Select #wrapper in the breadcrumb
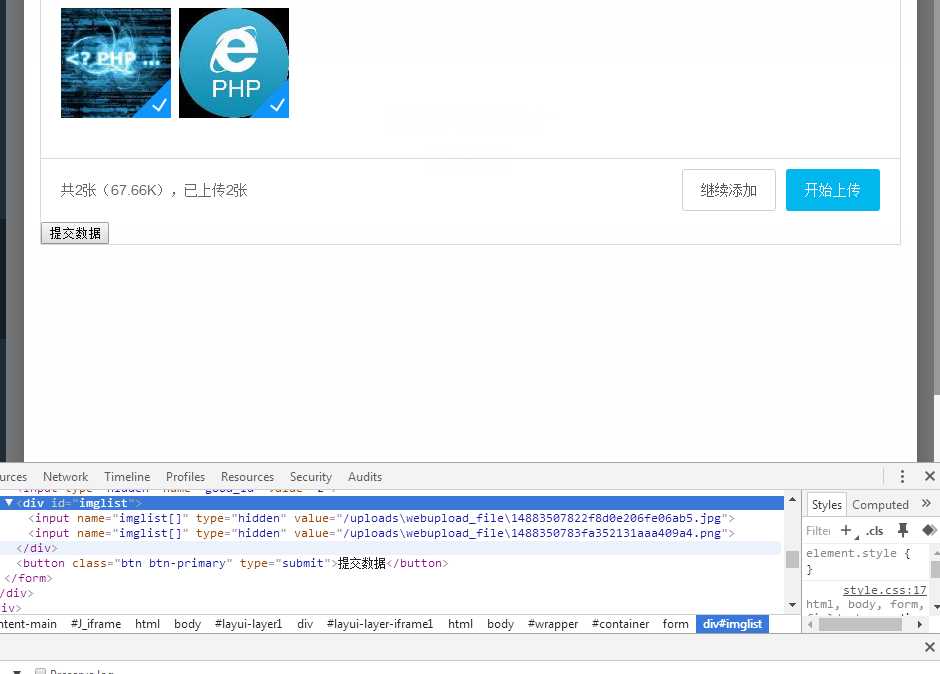 click(553, 624)
